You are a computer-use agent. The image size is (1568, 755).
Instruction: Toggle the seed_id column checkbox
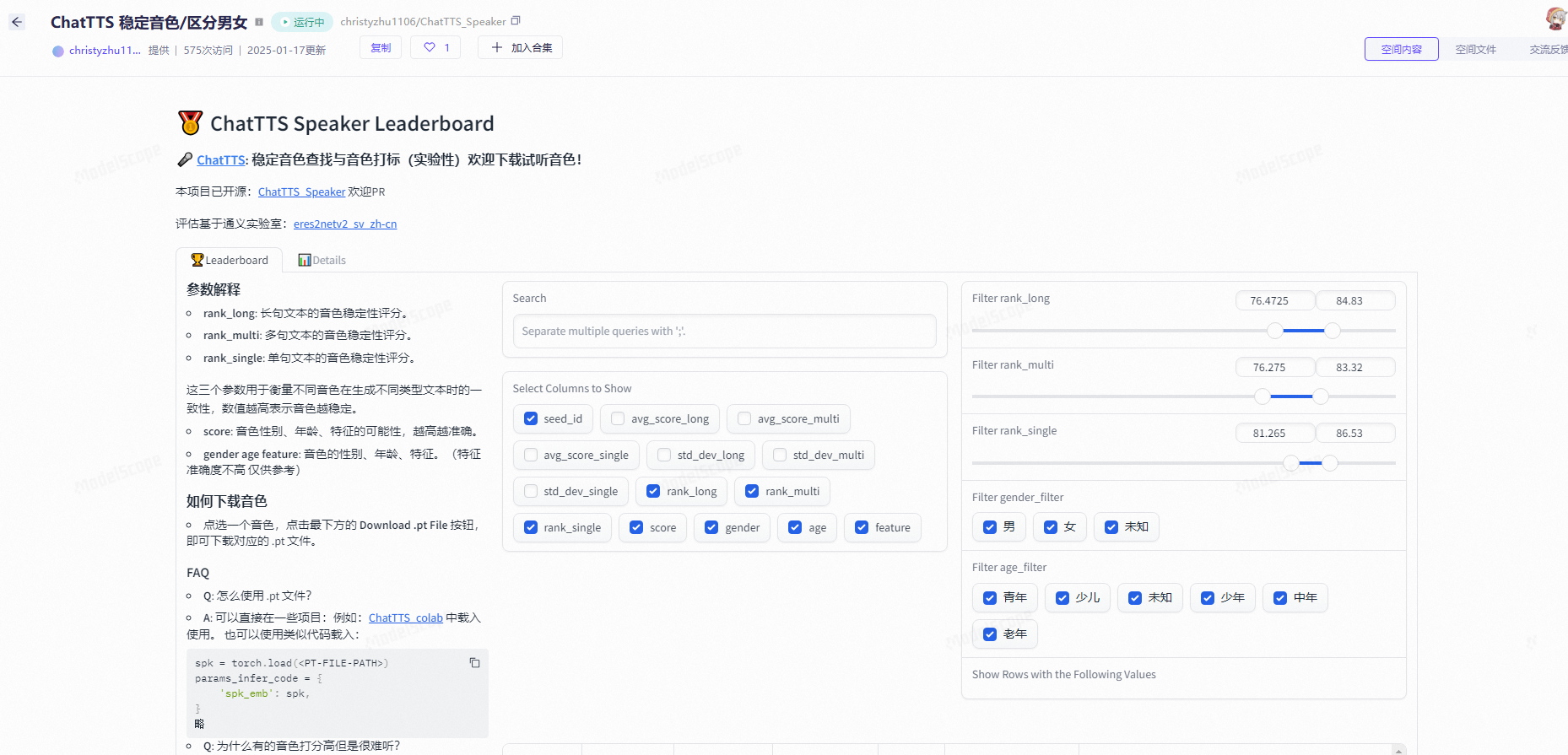(531, 418)
